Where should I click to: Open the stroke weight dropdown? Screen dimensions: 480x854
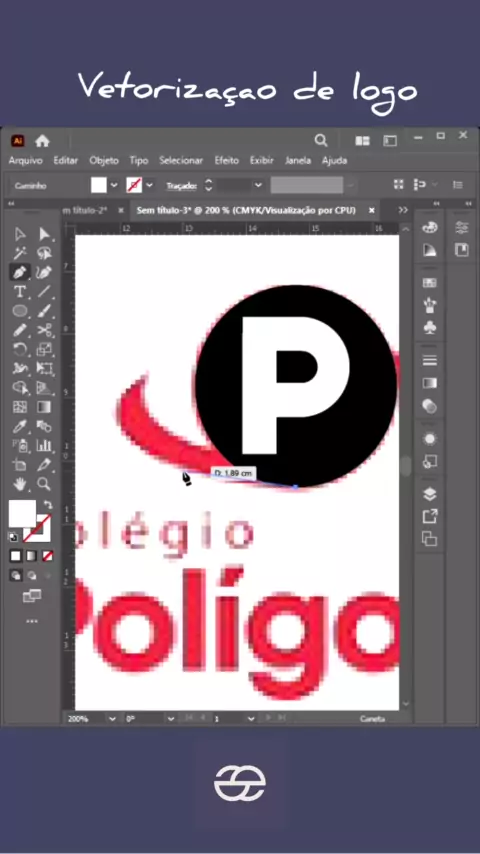click(x=258, y=185)
